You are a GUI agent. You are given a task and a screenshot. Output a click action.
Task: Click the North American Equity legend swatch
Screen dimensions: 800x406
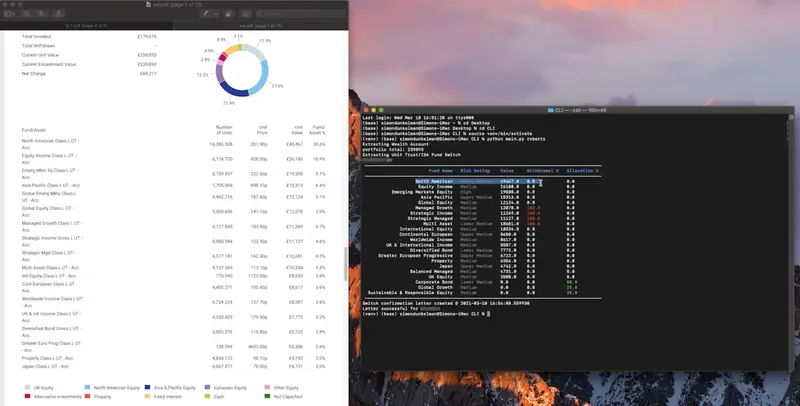click(88, 386)
